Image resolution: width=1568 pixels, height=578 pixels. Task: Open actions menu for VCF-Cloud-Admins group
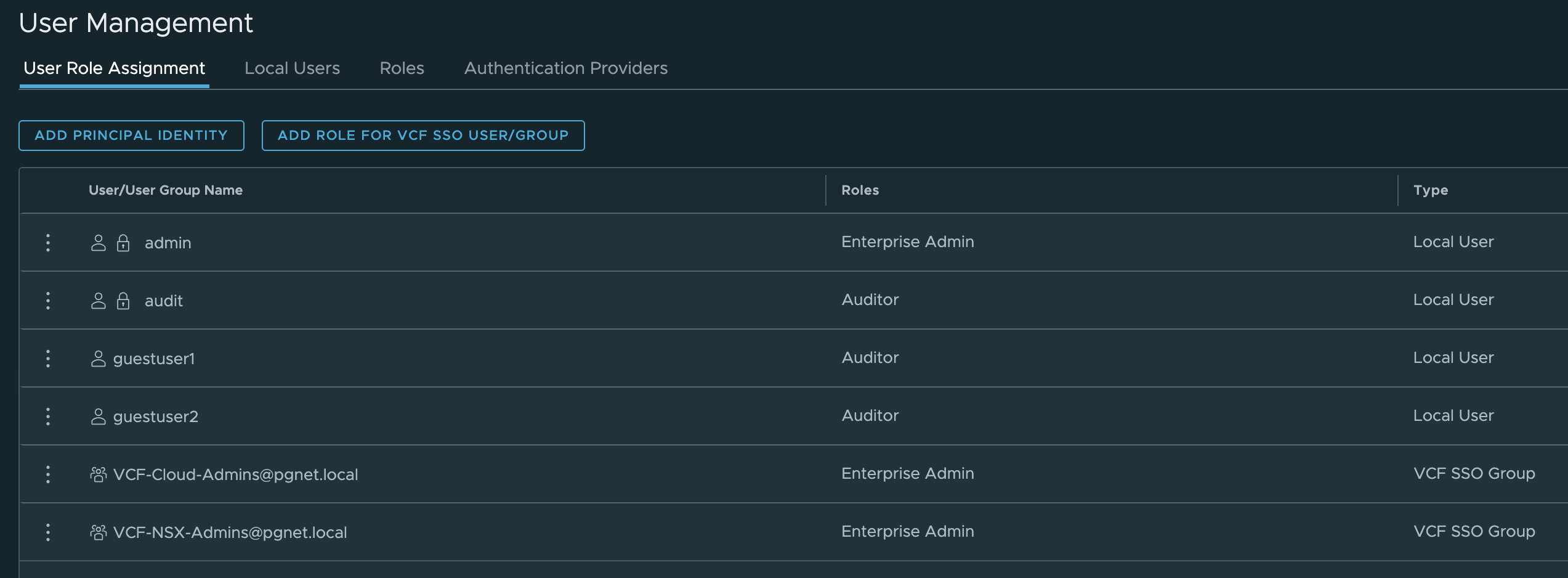(48, 474)
